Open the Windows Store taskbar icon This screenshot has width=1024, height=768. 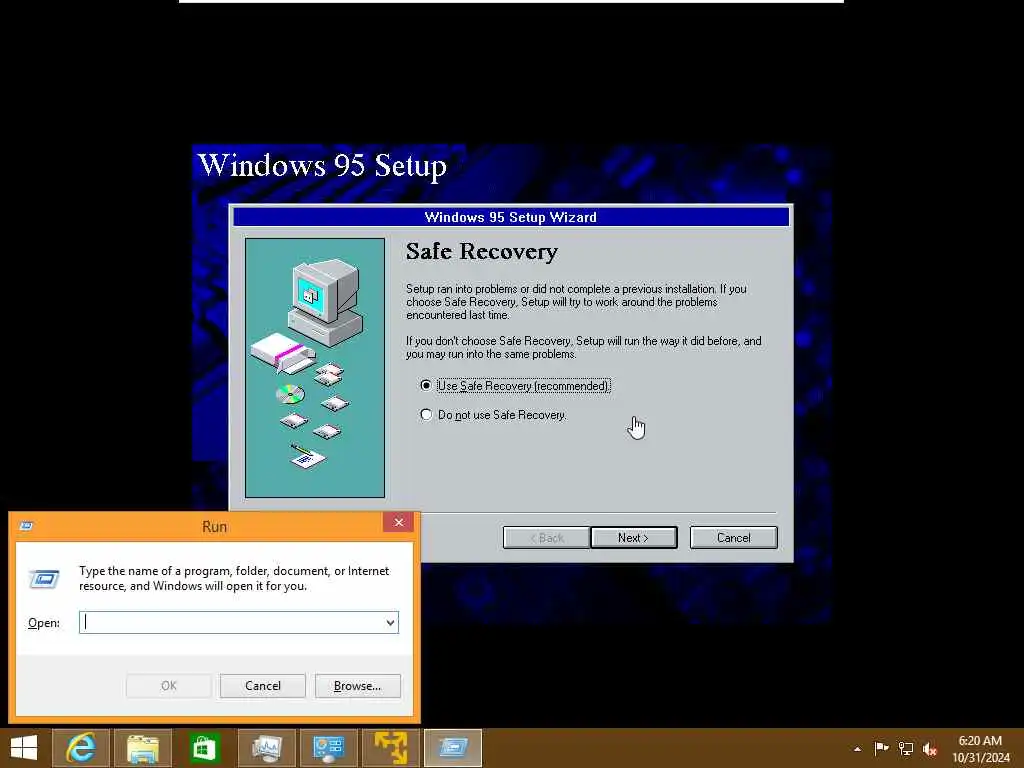coord(204,748)
